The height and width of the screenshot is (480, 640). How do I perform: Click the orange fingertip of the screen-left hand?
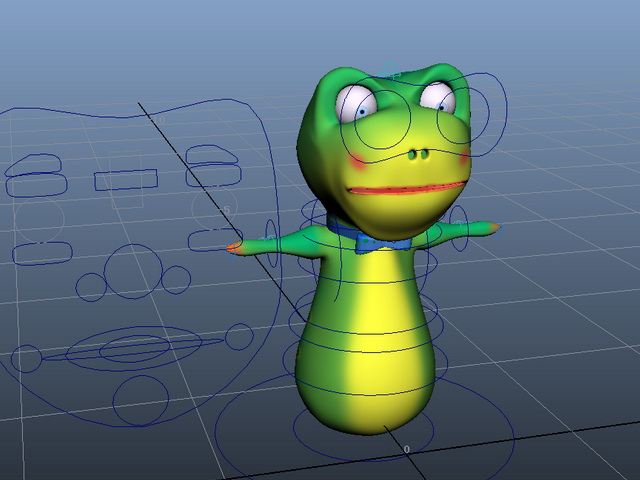[235, 247]
